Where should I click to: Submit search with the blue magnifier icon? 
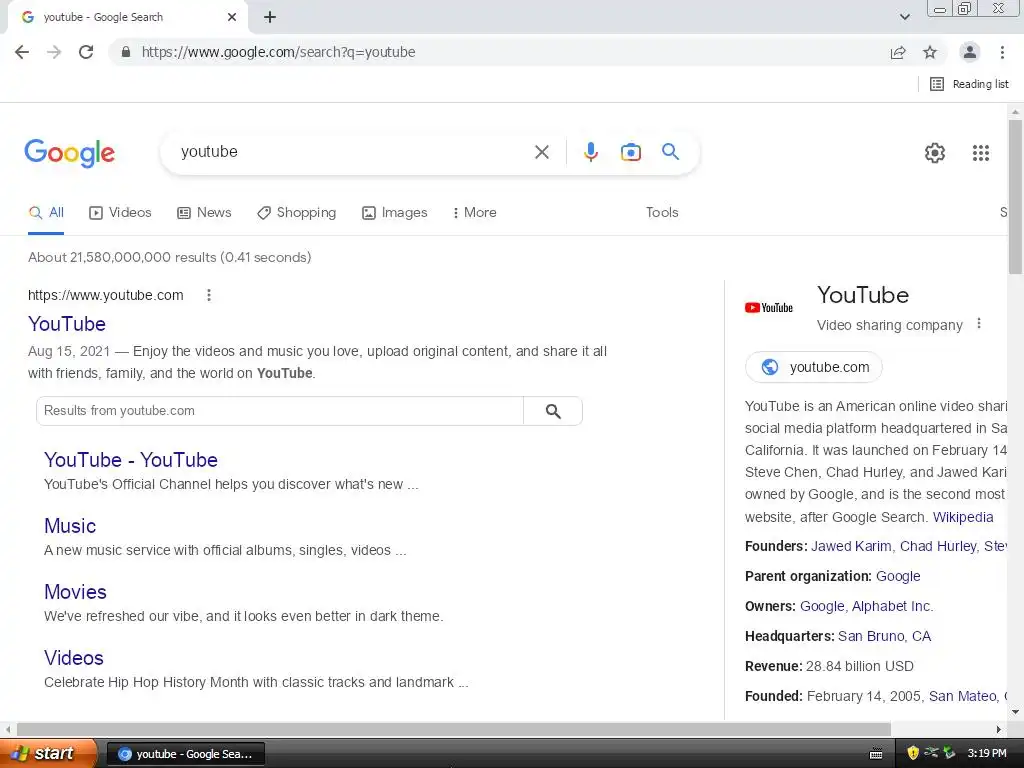(x=670, y=152)
